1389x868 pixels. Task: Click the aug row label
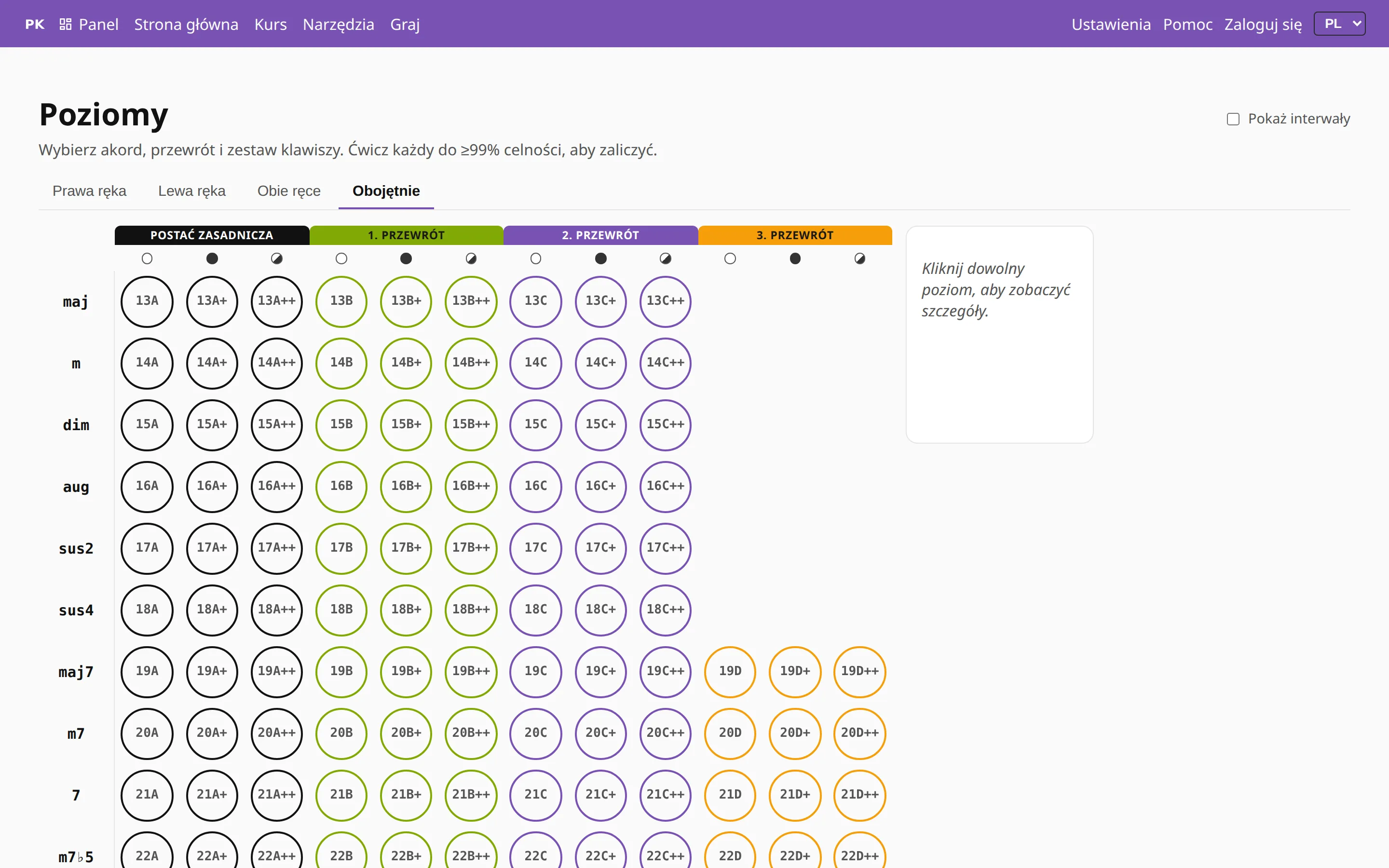pos(76,488)
